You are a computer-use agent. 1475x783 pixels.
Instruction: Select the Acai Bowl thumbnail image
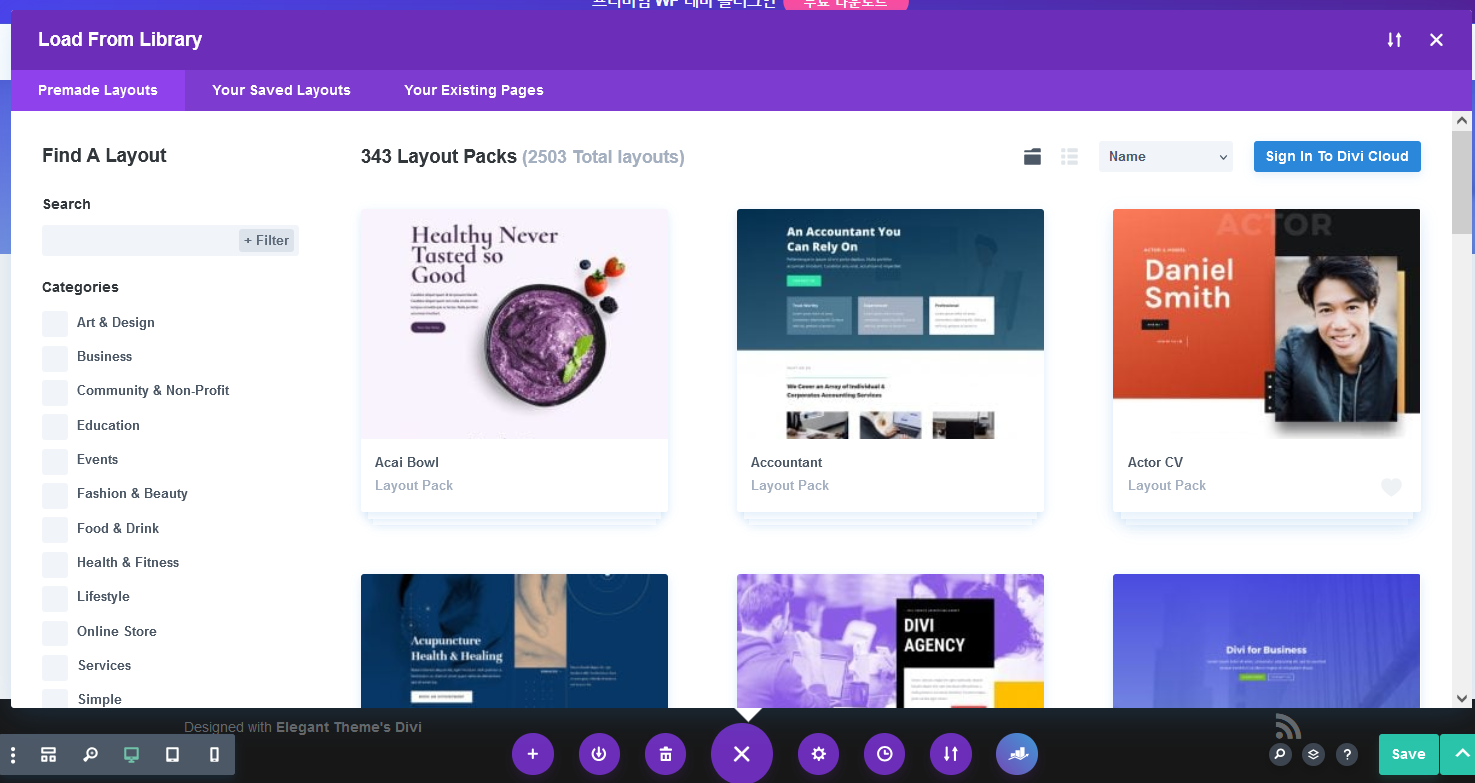tap(514, 324)
